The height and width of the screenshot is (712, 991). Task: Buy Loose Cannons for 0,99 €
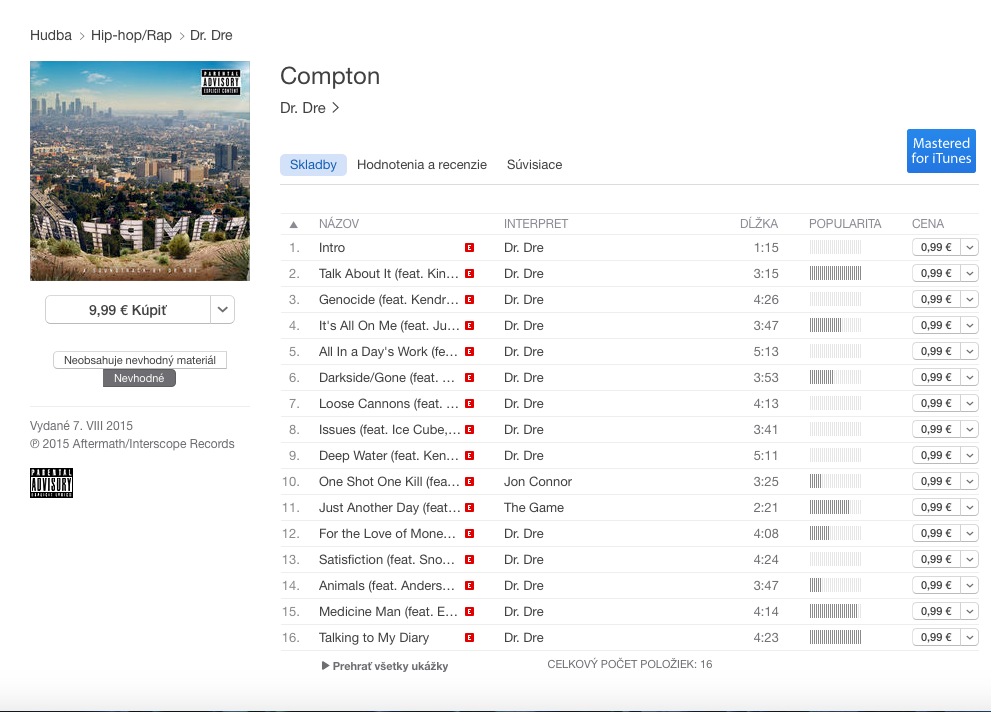pyautogui.click(x=936, y=404)
